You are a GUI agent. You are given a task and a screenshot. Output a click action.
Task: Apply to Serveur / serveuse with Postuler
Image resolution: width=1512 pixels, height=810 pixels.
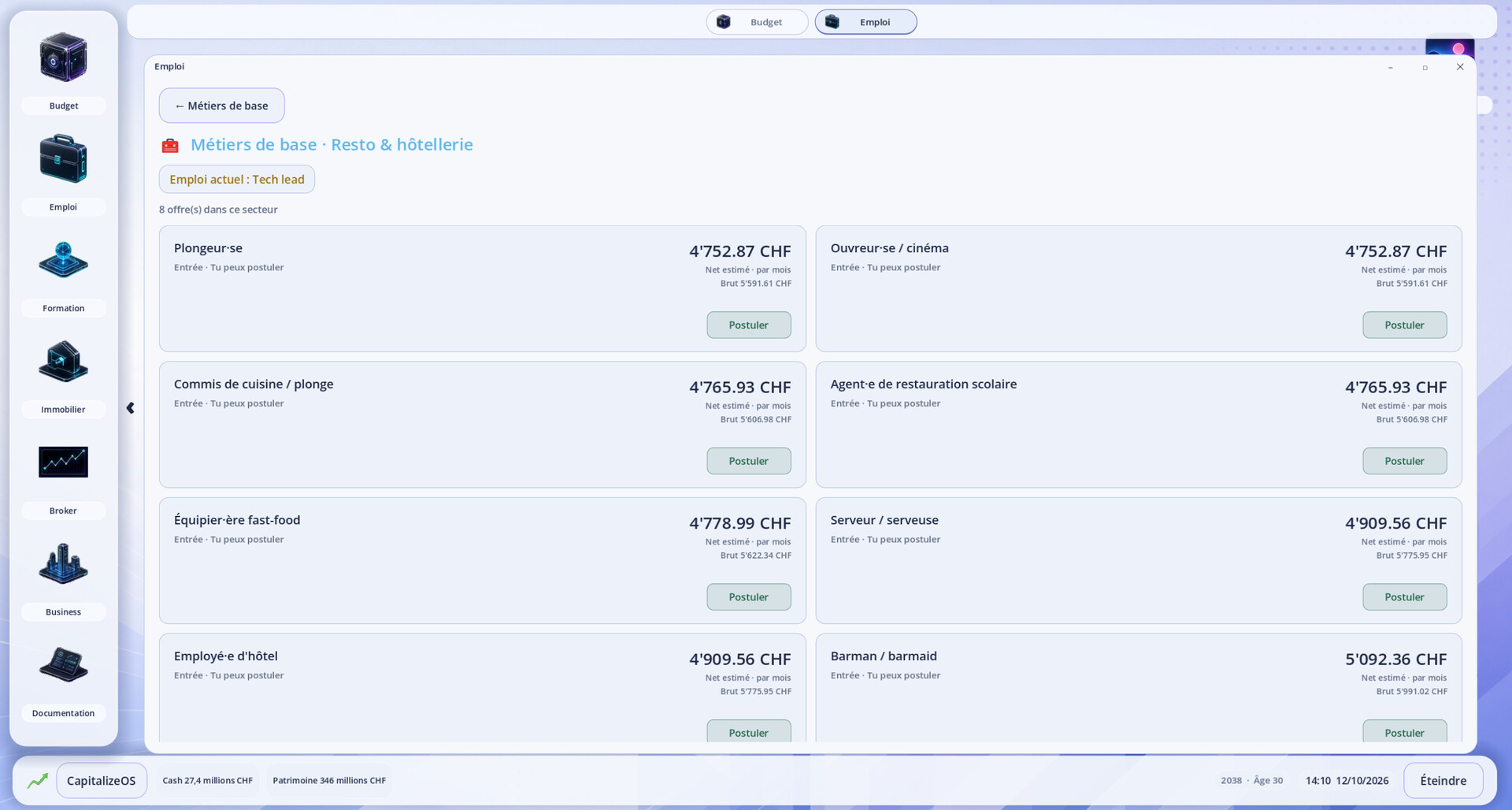coord(1404,597)
